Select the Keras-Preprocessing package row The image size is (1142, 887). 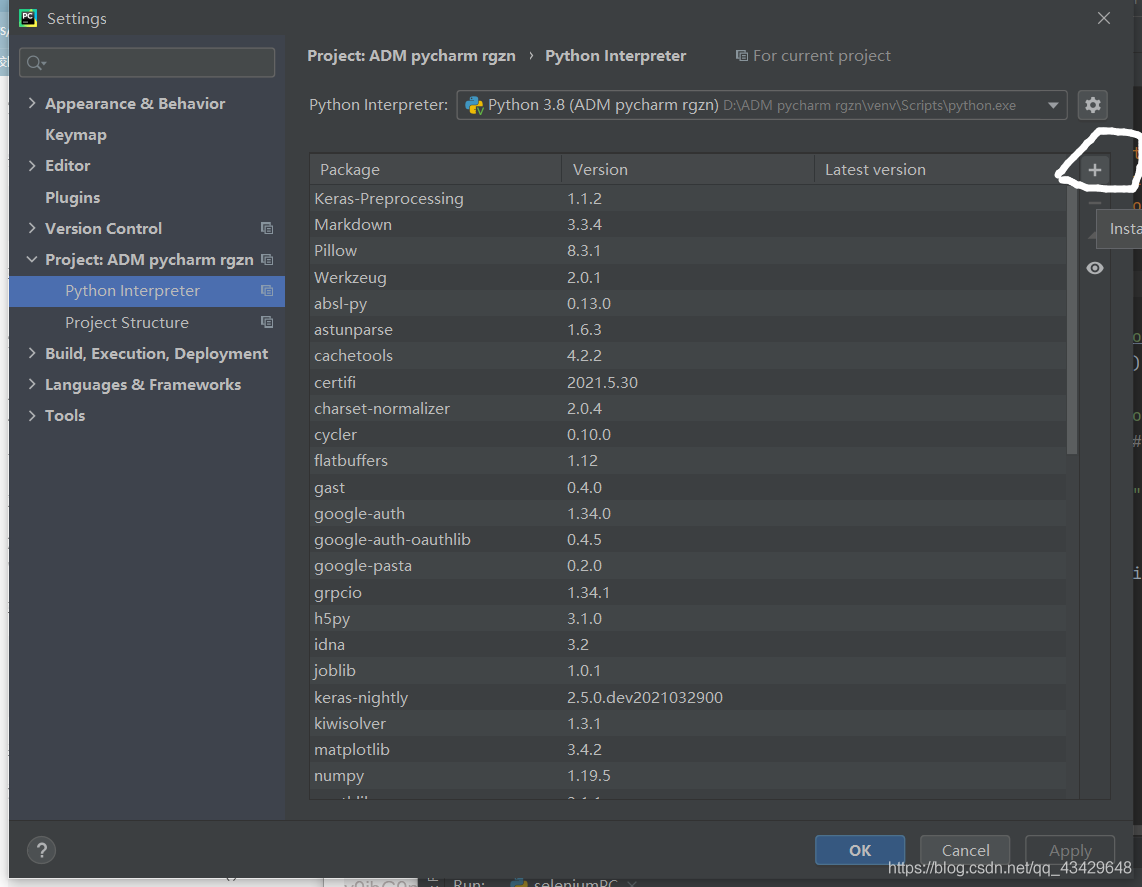[x=688, y=198]
